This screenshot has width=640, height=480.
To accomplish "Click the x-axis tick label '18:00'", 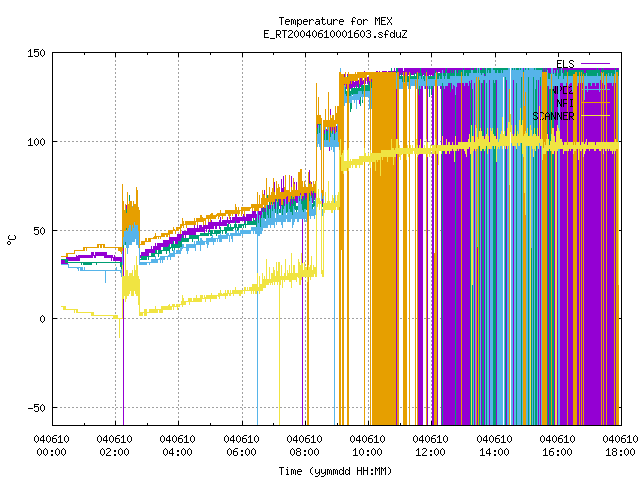I will tap(620, 452).
